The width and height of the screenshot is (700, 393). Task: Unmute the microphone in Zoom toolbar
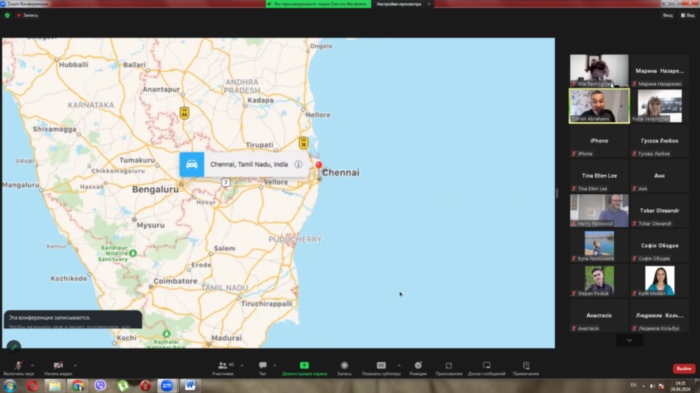18,368
